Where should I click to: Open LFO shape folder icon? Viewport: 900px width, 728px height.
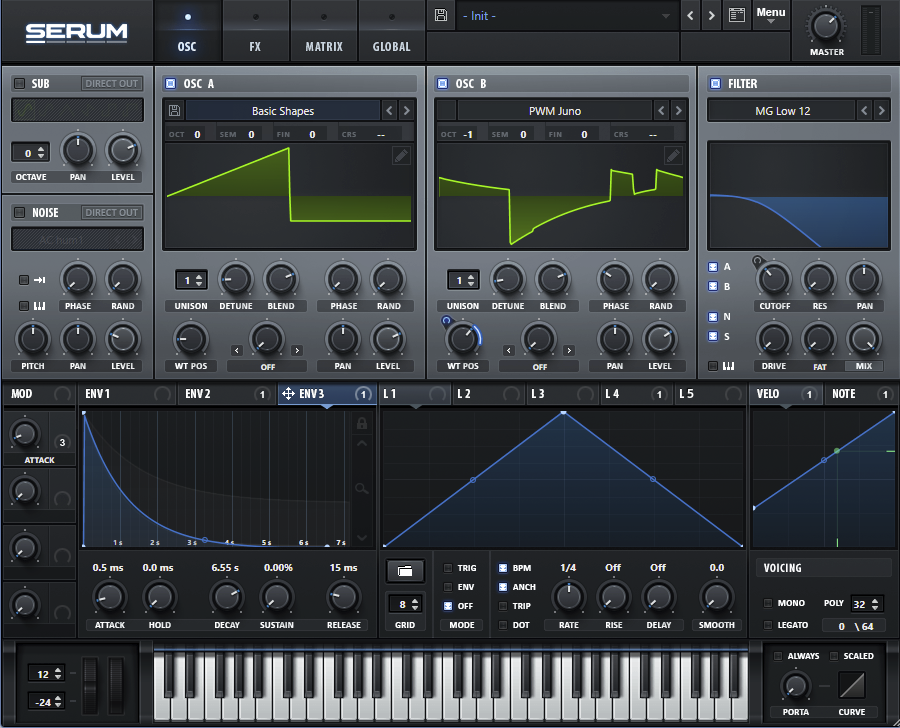tap(405, 571)
